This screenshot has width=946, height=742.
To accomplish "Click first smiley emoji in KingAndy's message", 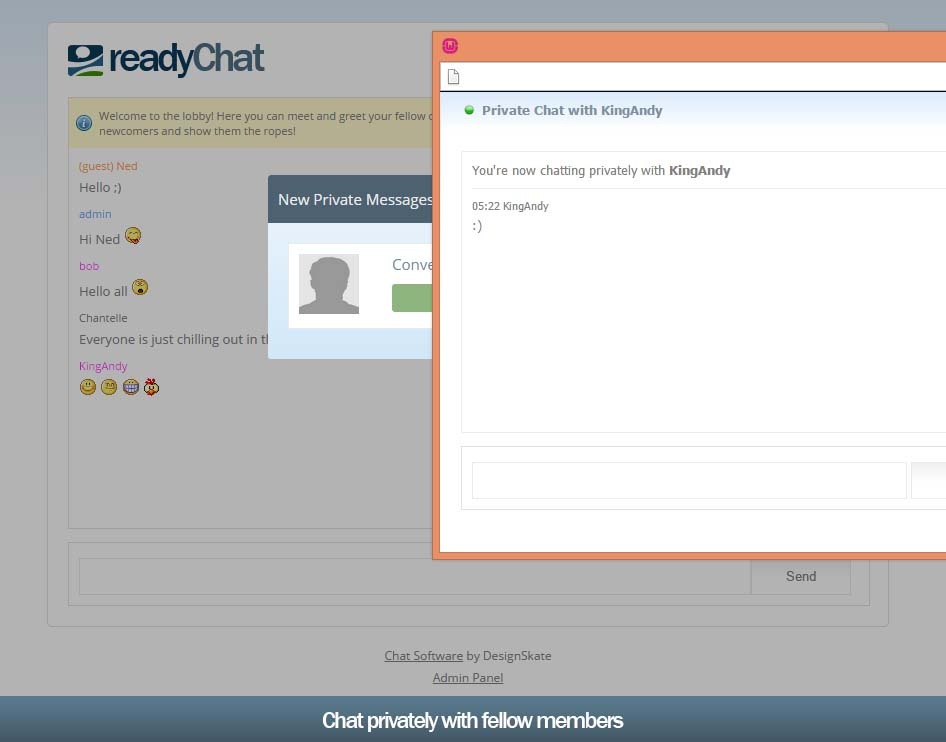I will [88, 387].
